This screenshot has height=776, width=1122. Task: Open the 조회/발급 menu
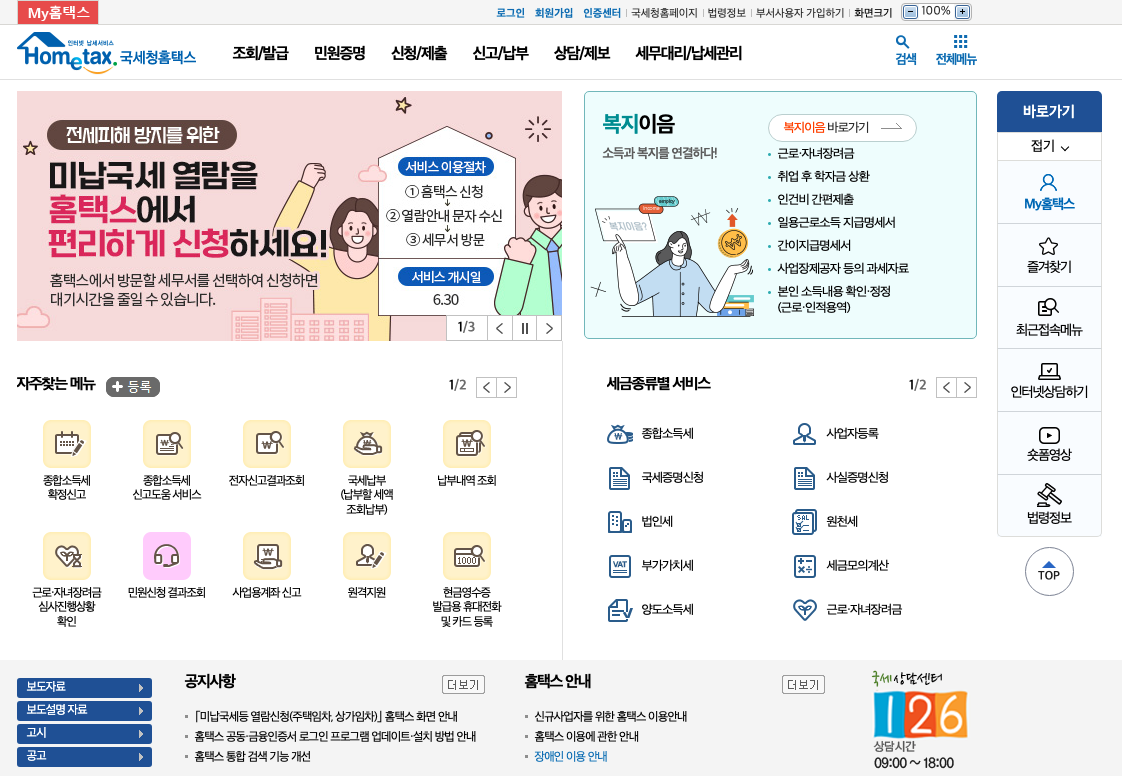pyautogui.click(x=260, y=53)
